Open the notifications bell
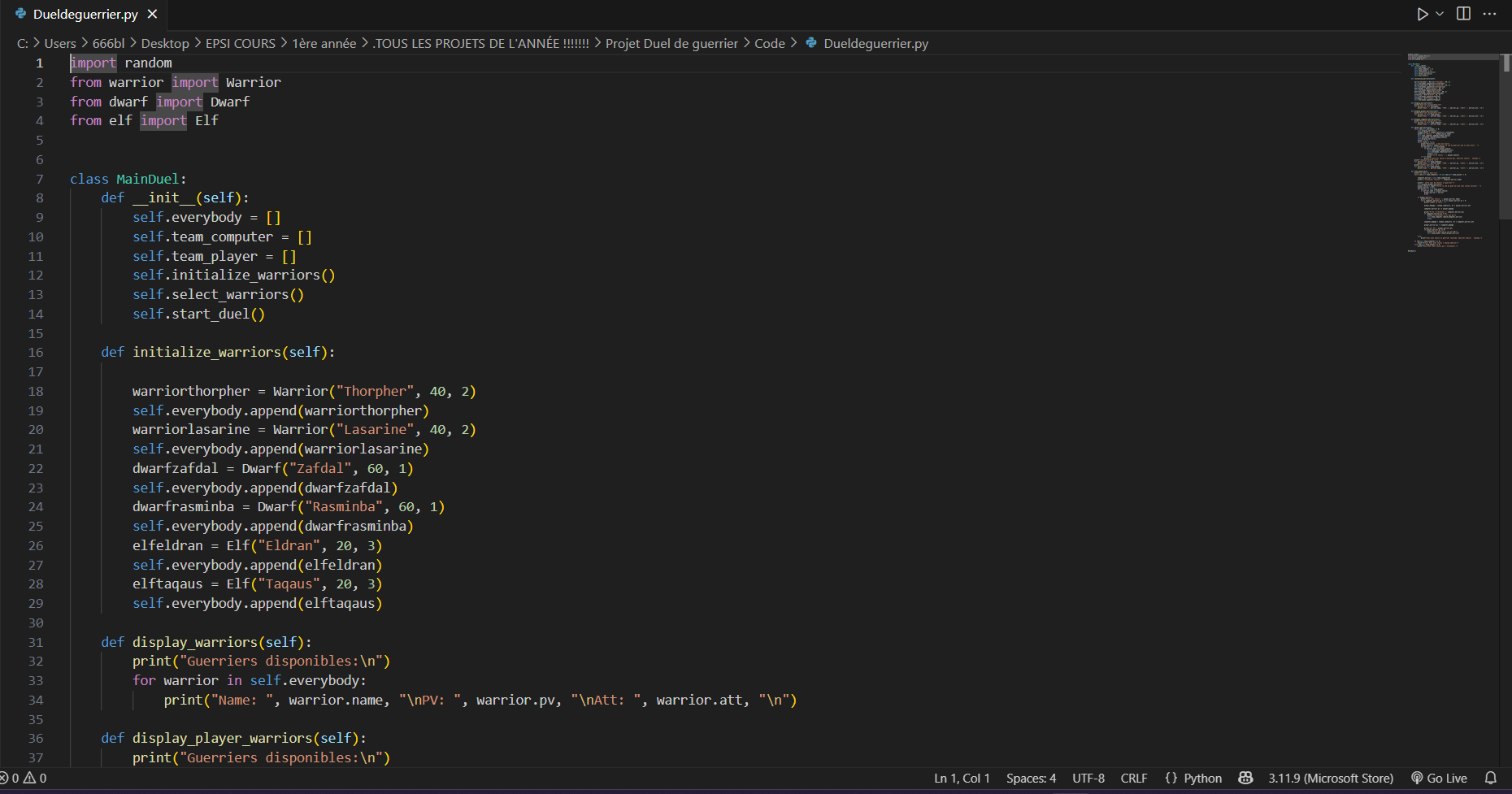Viewport: 1512px width, 794px height. (x=1490, y=778)
